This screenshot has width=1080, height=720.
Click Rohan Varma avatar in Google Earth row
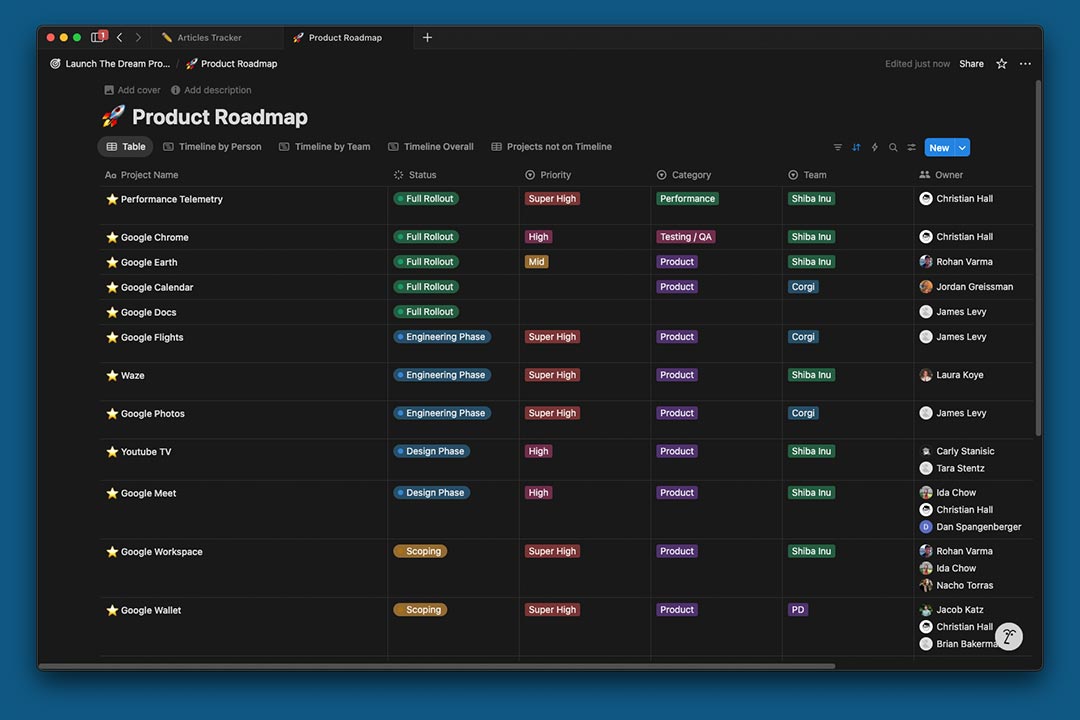926,262
